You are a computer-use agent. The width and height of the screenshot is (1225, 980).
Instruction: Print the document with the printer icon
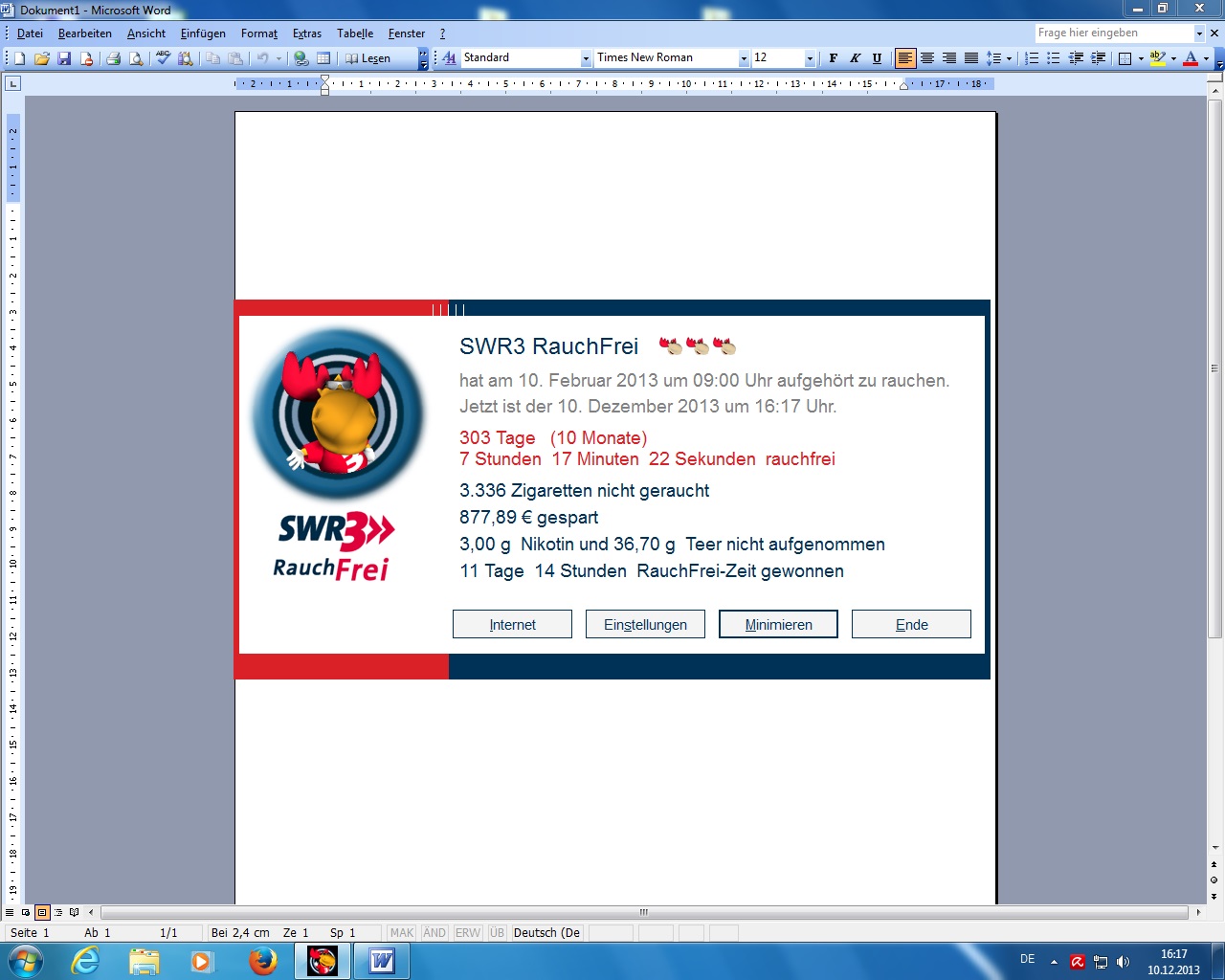(x=113, y=58)
